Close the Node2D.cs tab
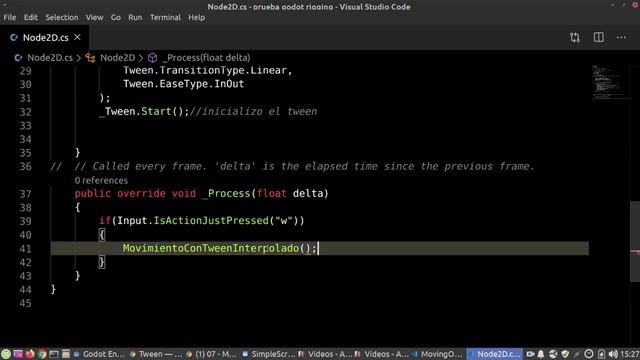 [77, 37]
